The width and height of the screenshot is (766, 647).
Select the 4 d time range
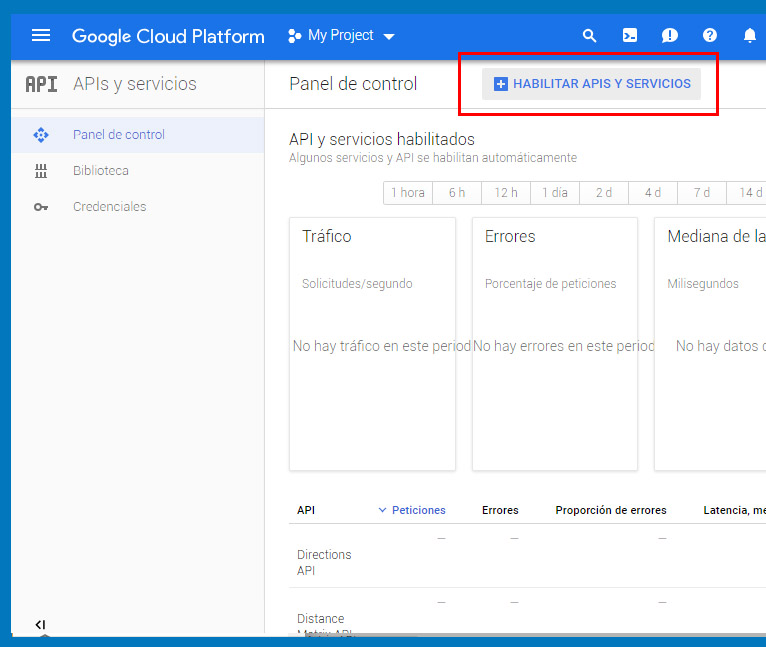653,193
